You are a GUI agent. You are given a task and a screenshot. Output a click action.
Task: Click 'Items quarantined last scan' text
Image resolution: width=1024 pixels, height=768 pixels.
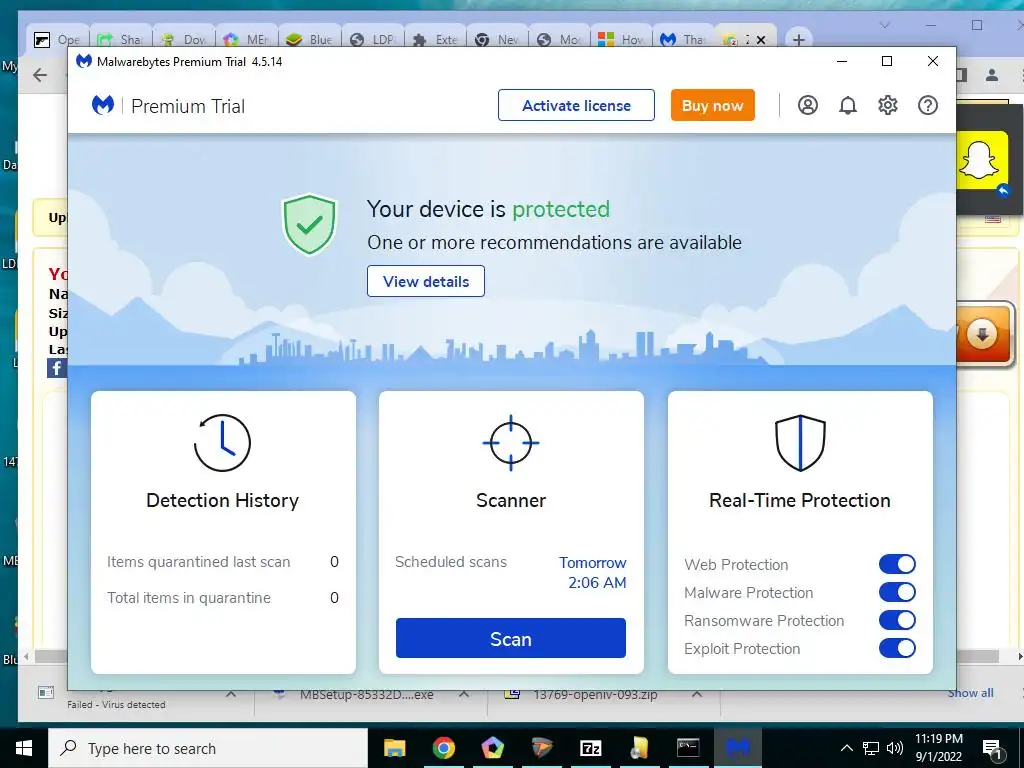click(x=199, y=562)
